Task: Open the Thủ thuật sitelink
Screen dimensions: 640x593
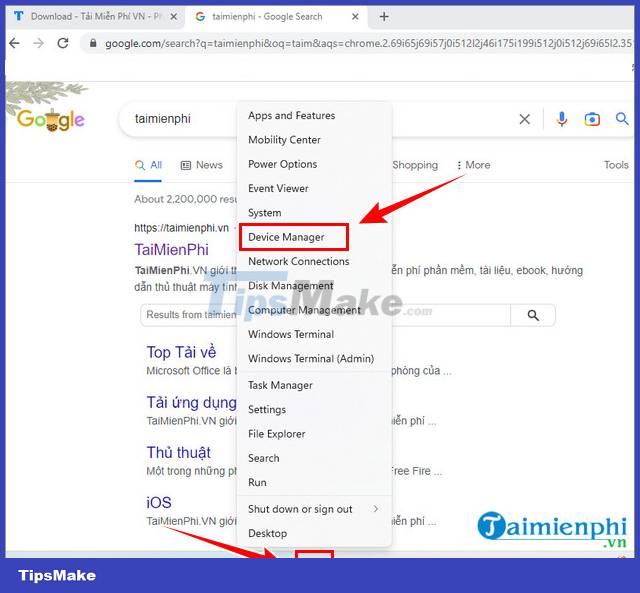Action: [x=178, y=453]
